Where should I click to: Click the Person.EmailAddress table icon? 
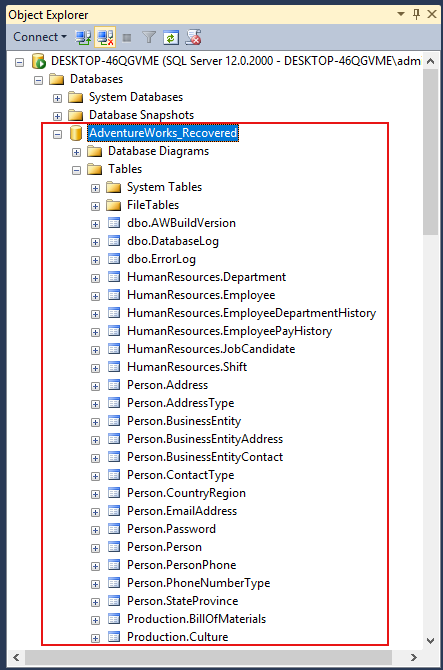tap(114, 511)
